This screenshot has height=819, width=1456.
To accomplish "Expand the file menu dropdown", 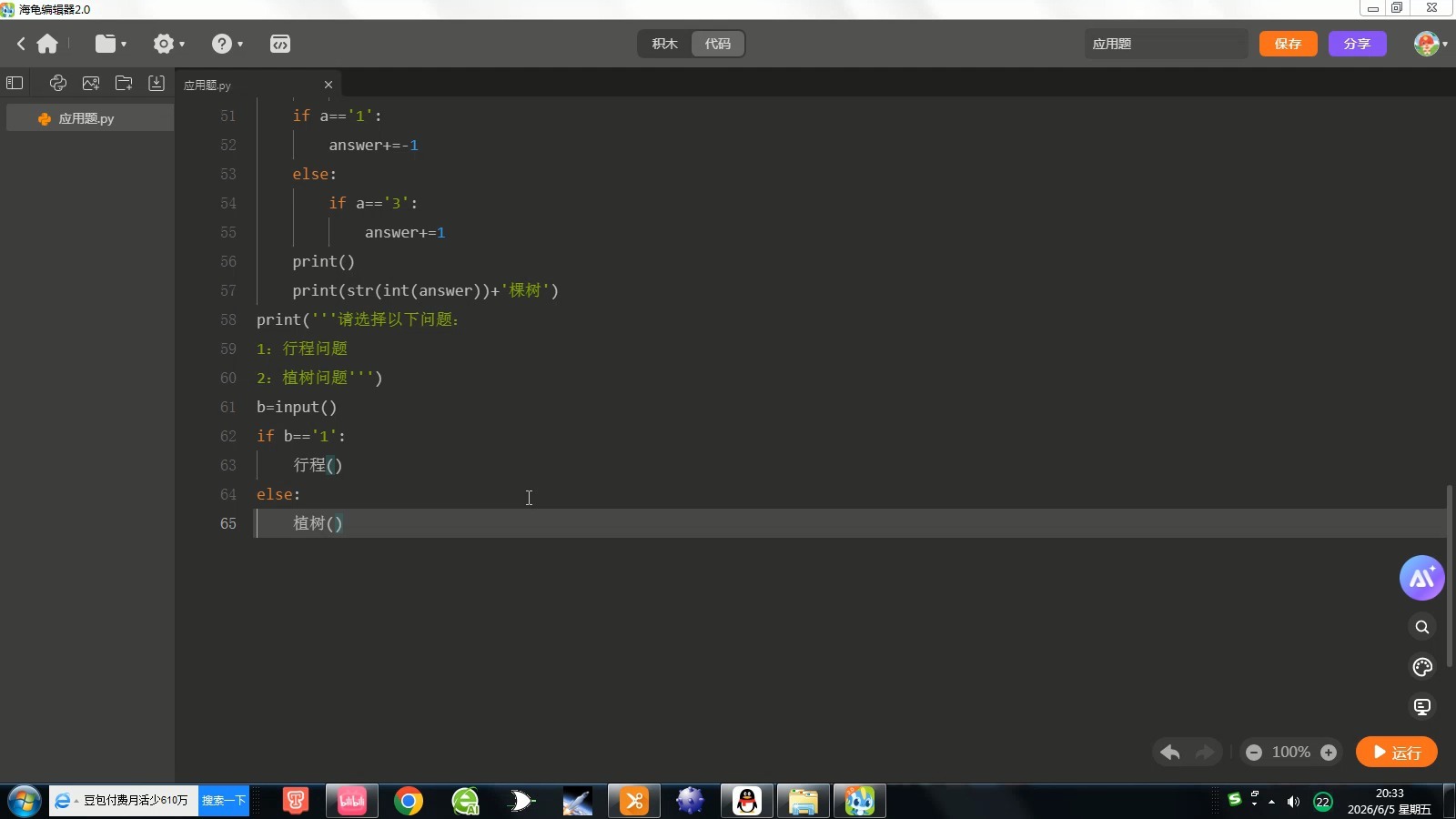I will pos(111,44).
